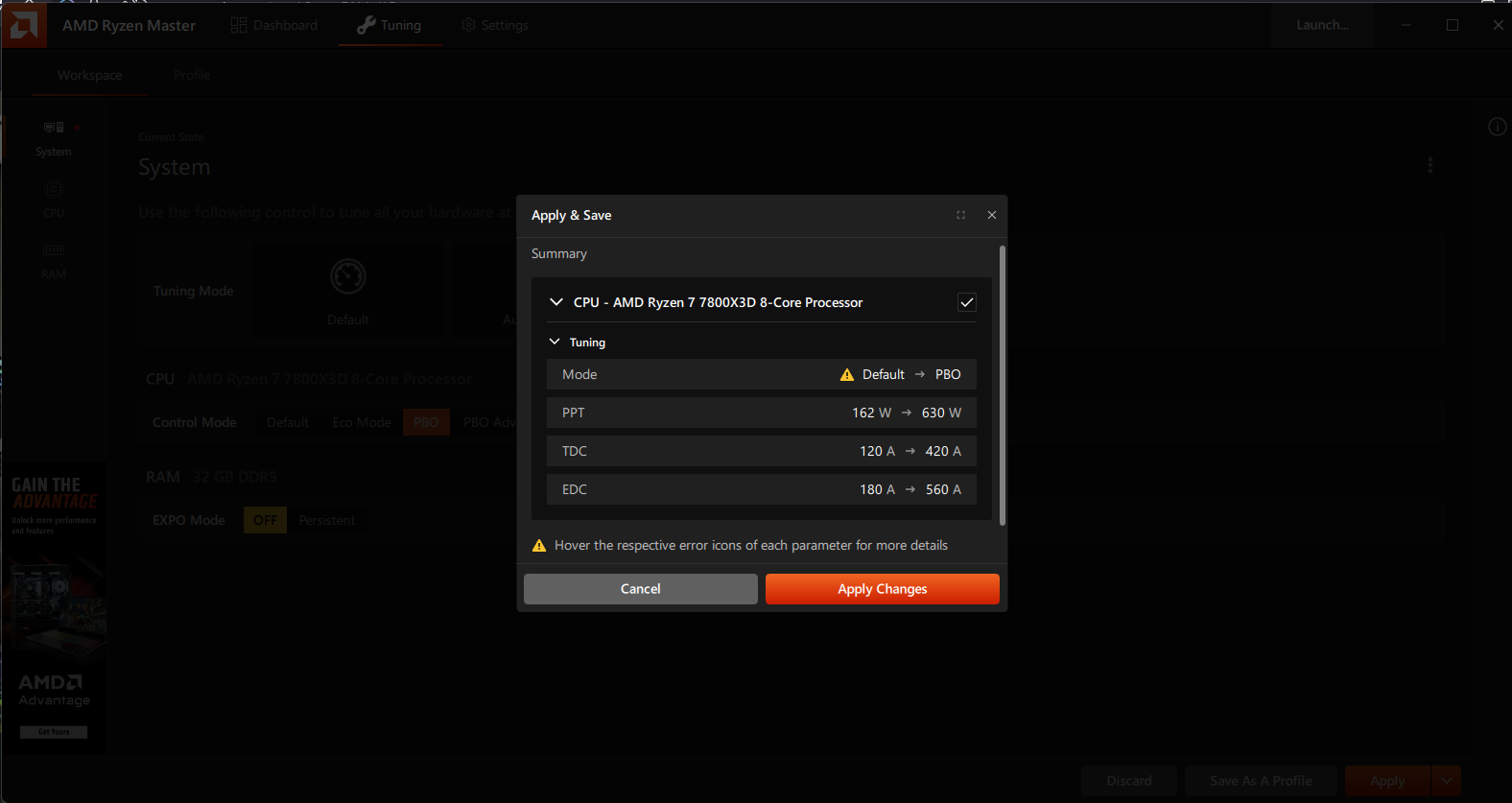Click the AMD logo icon
The image size is (1512, 803).
[x=24, y=25]
